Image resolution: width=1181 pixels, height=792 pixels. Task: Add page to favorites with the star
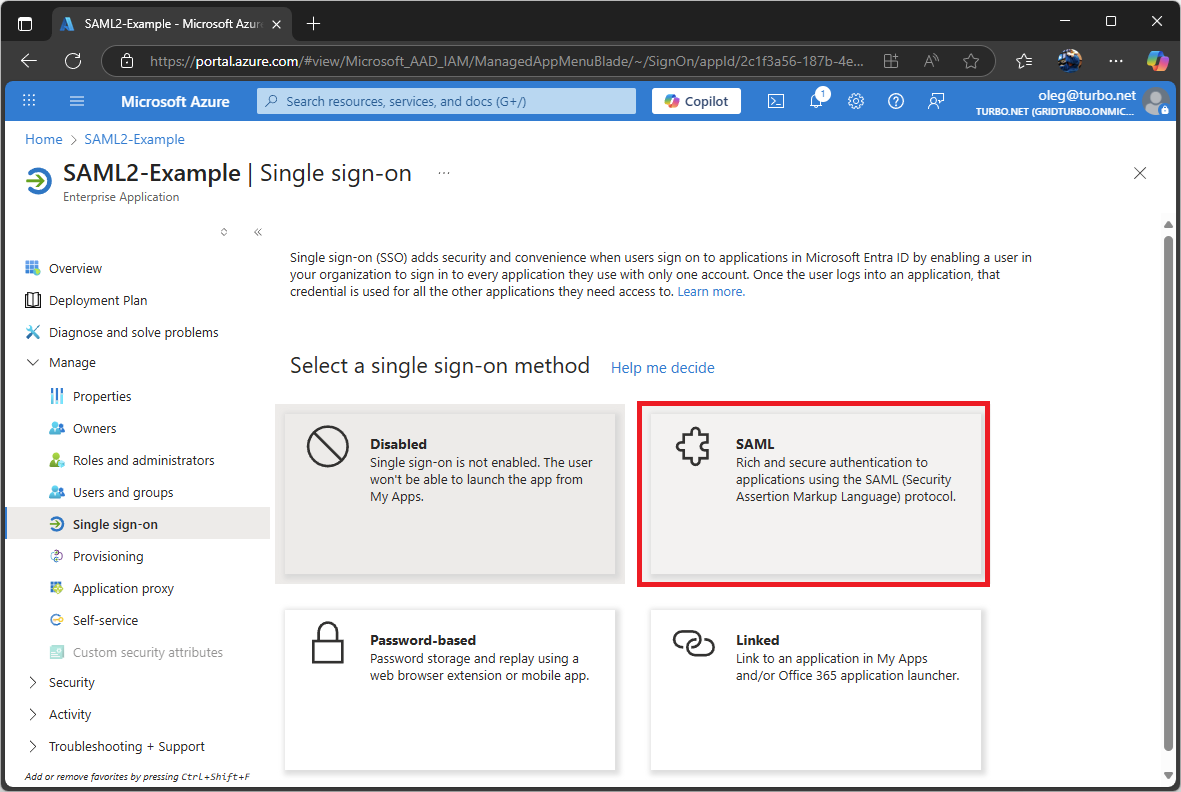coord(971,60)
